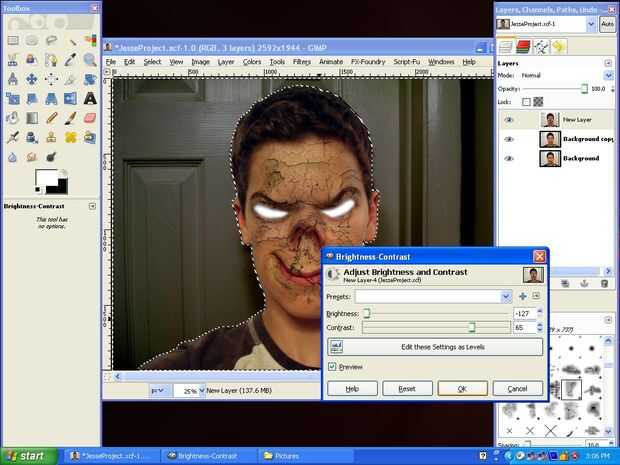Open the Layer menu
620x465 pixels.
click(226, 62)
